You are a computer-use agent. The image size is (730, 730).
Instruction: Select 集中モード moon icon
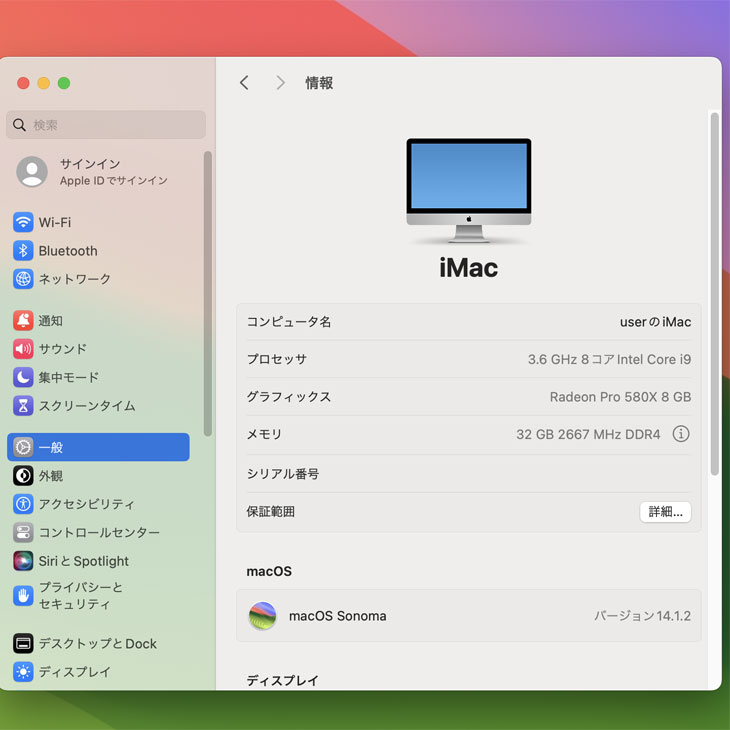click(23, 377)
